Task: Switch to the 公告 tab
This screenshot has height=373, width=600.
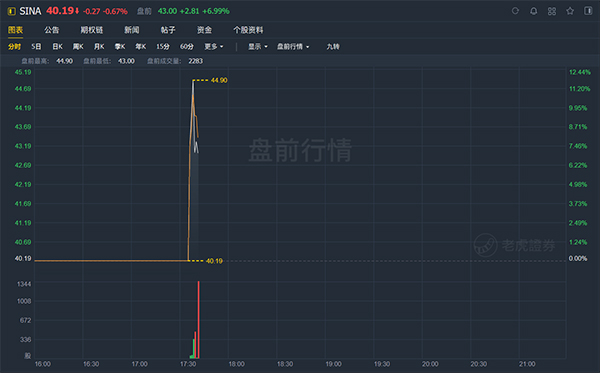Action: tap(52, 30)
